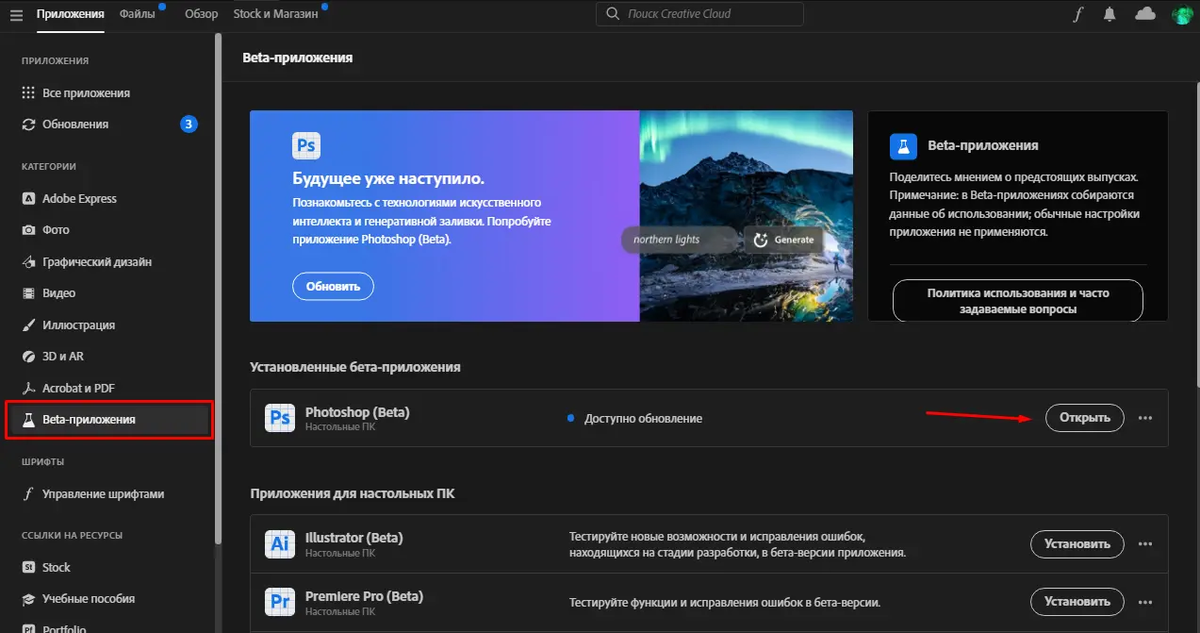The image size is (1200, 633).
Task: Open more options for Premiere Pro (Beta)
Action: [1145, 601]
